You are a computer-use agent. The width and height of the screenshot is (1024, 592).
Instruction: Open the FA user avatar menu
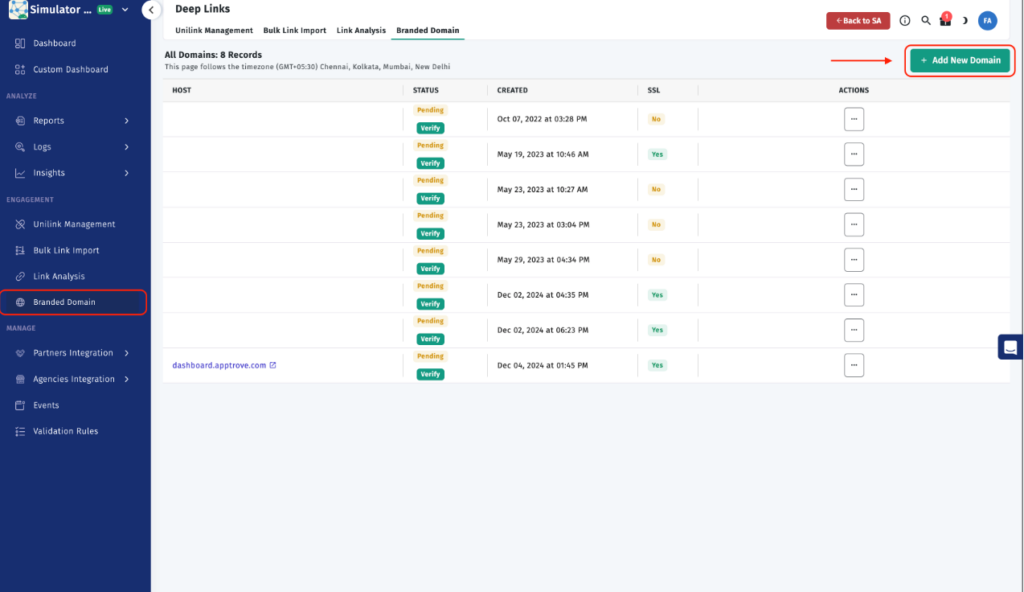click(987, 21)
